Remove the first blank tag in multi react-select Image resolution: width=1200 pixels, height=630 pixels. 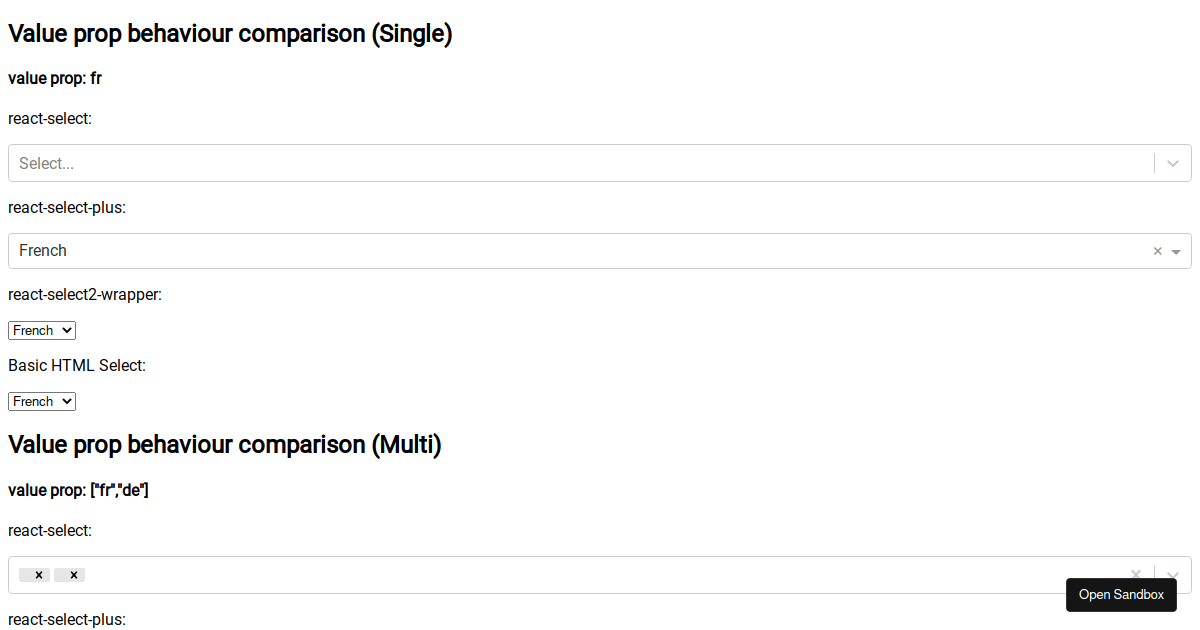39,575
